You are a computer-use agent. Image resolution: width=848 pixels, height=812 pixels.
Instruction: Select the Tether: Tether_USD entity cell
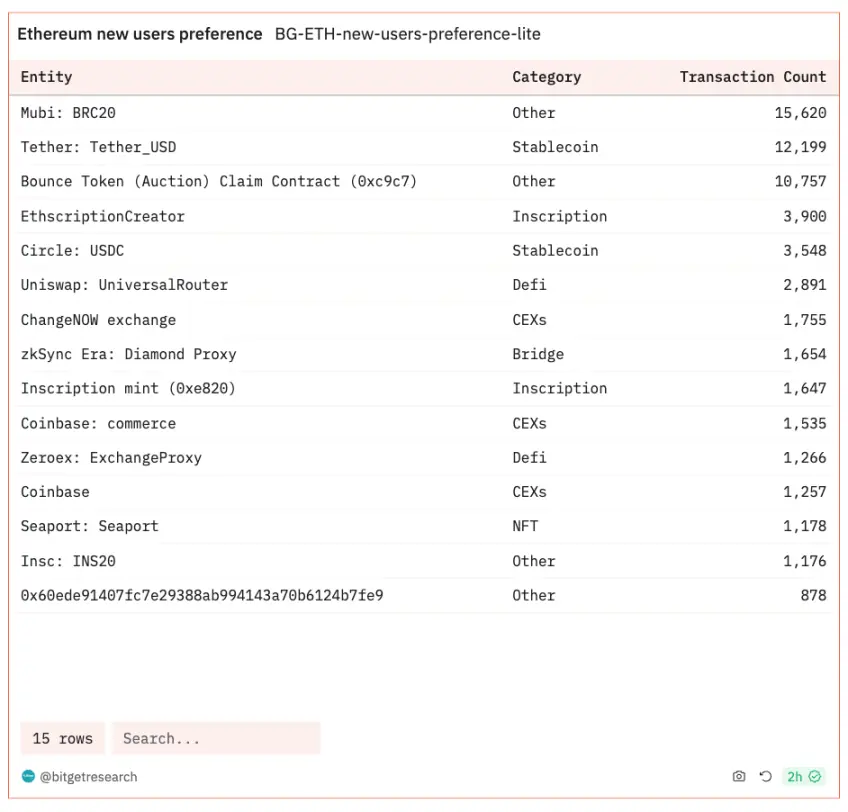98,147
